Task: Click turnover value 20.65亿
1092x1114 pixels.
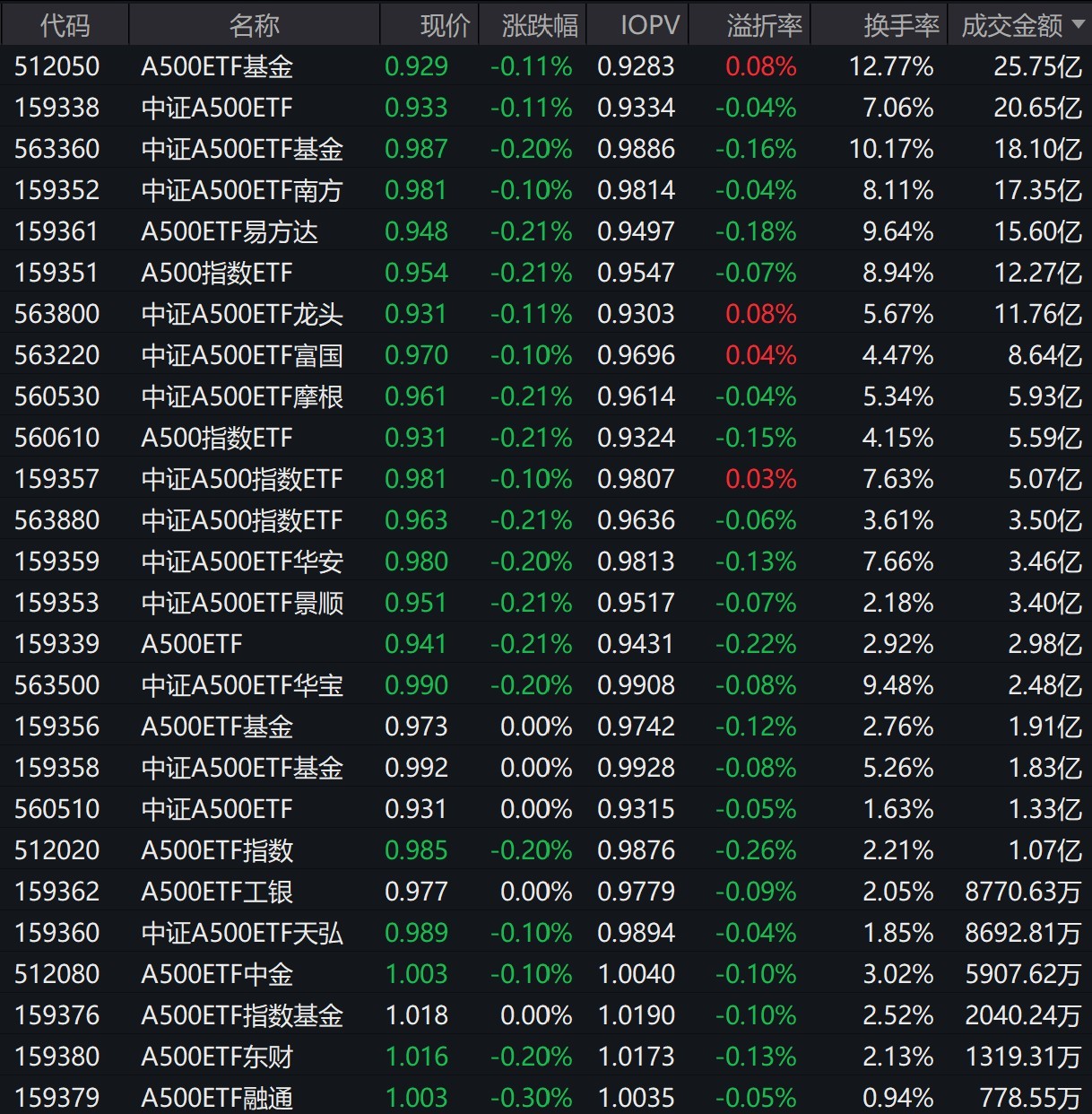Action: click(1037, 108)
